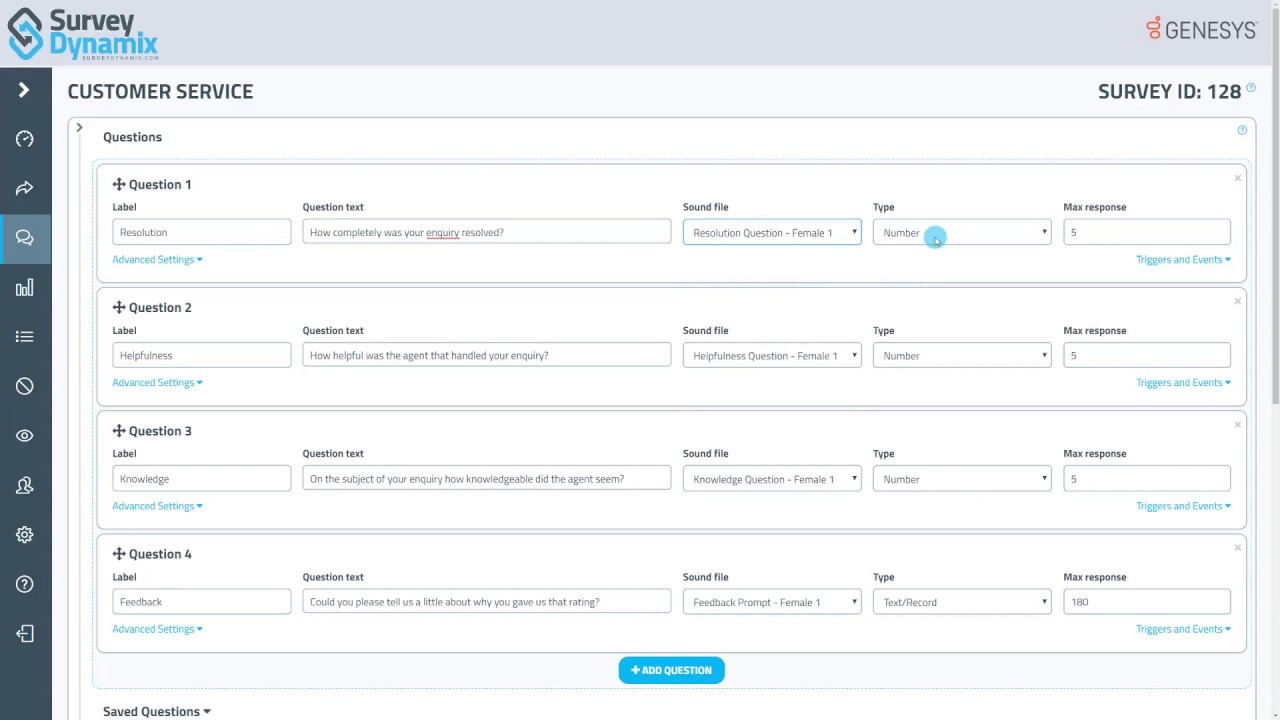Click the Question 2 move handle icon
Screen dimensions: 1280x720
pyautogui.click(x=119, y=307)
